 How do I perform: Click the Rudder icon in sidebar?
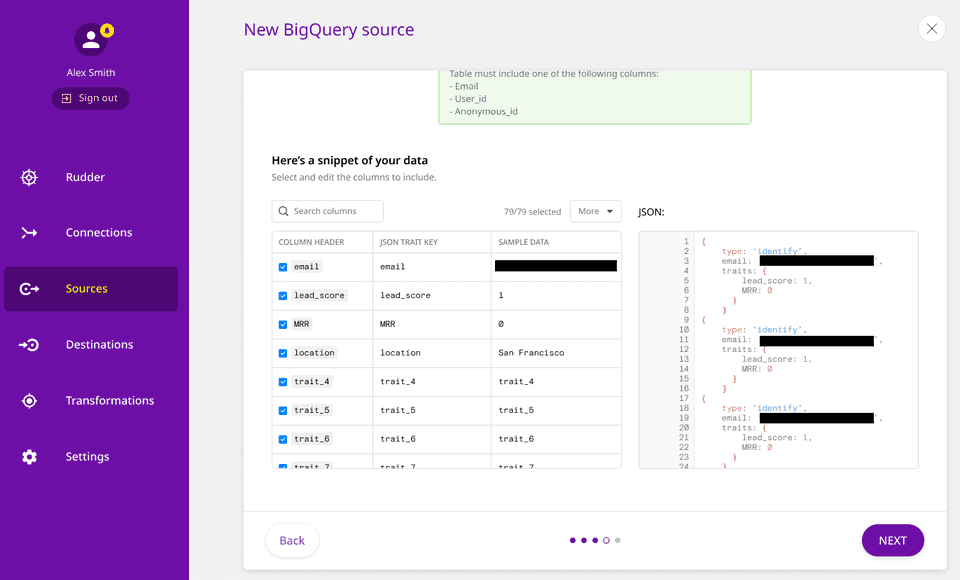point(29,178)
